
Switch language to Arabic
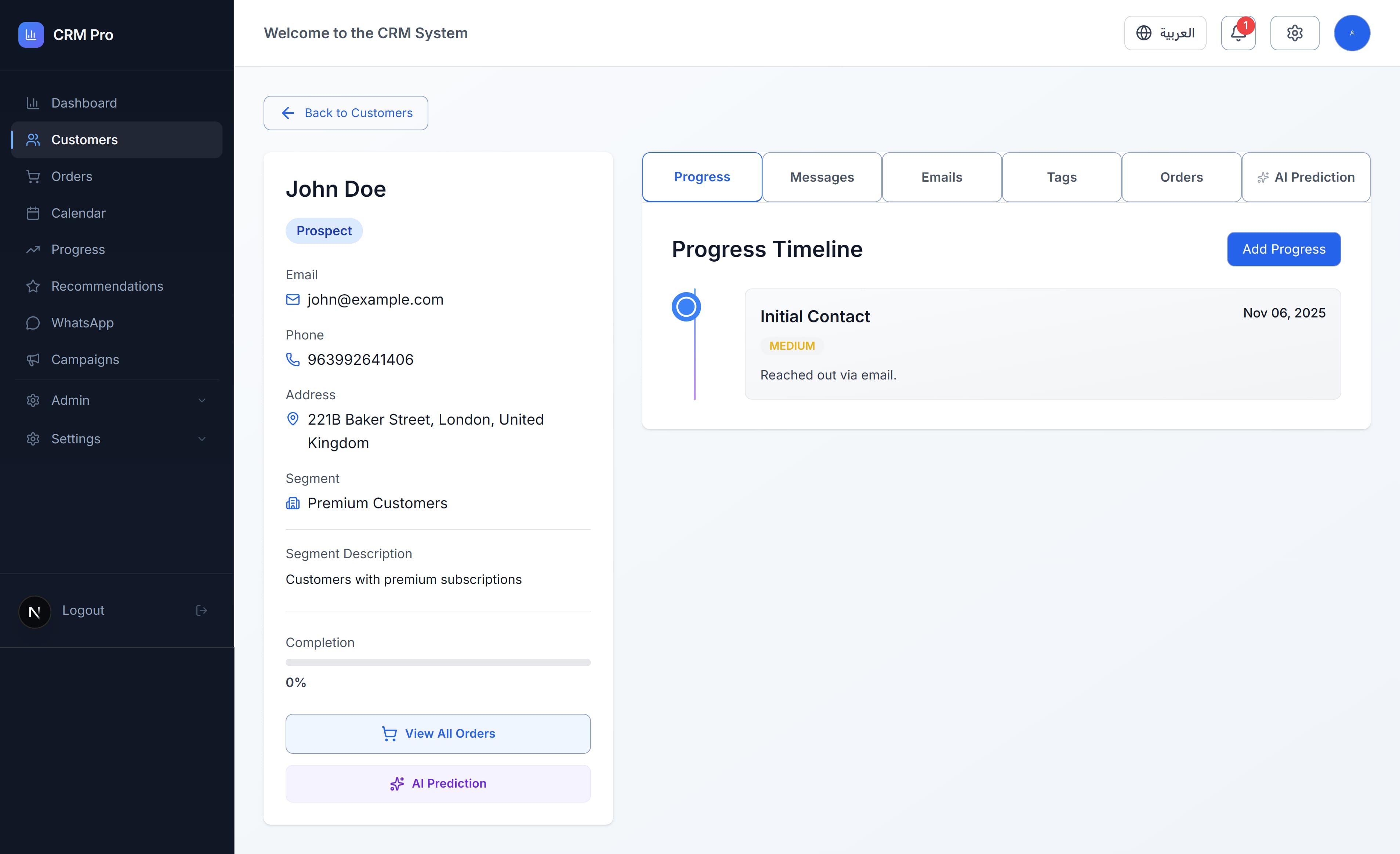click(1165, 33)
